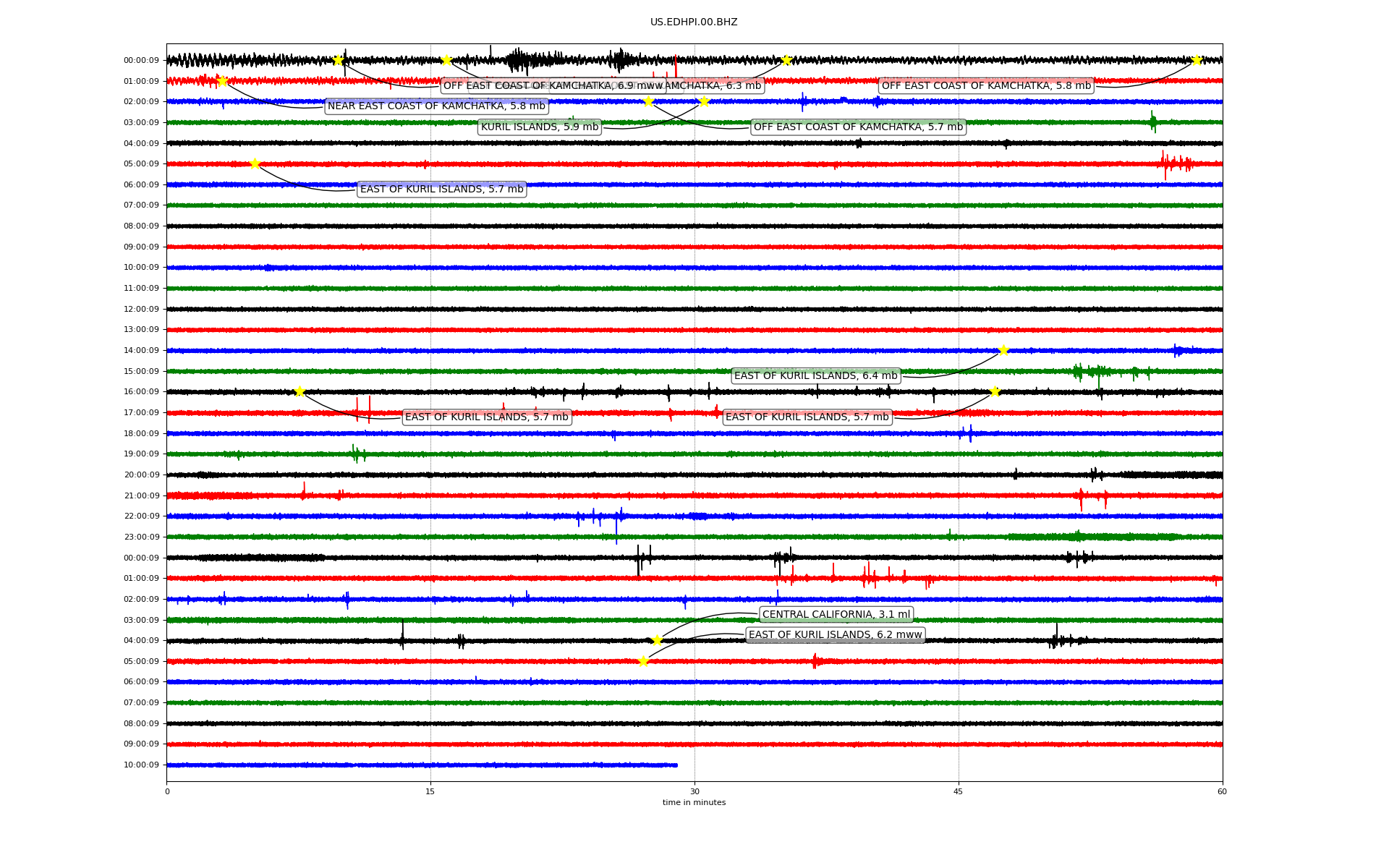Click the 18:00:09 trace time label
Image resolution: width=1389 pixels, height=868 pixels.
141,434
